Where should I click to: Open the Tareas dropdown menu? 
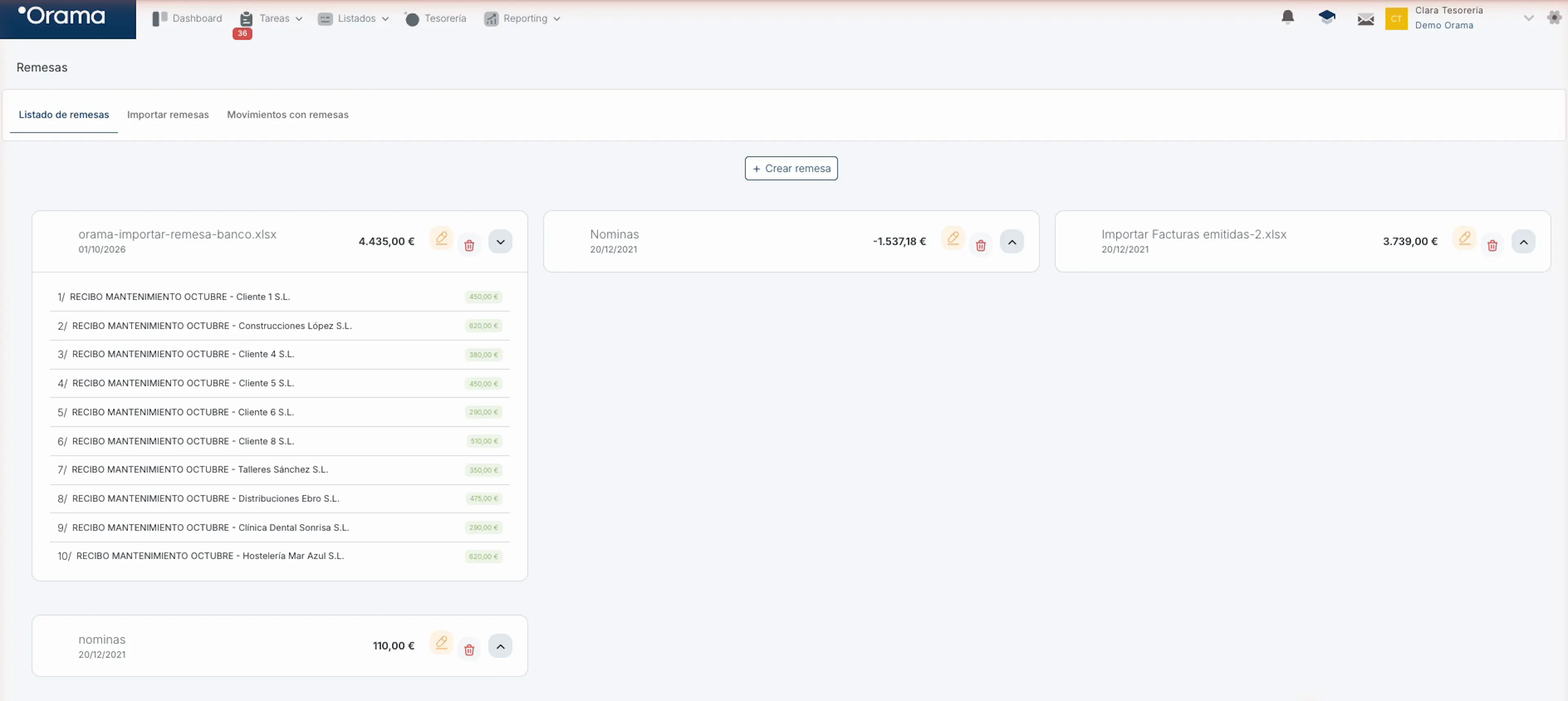(272, 18)
